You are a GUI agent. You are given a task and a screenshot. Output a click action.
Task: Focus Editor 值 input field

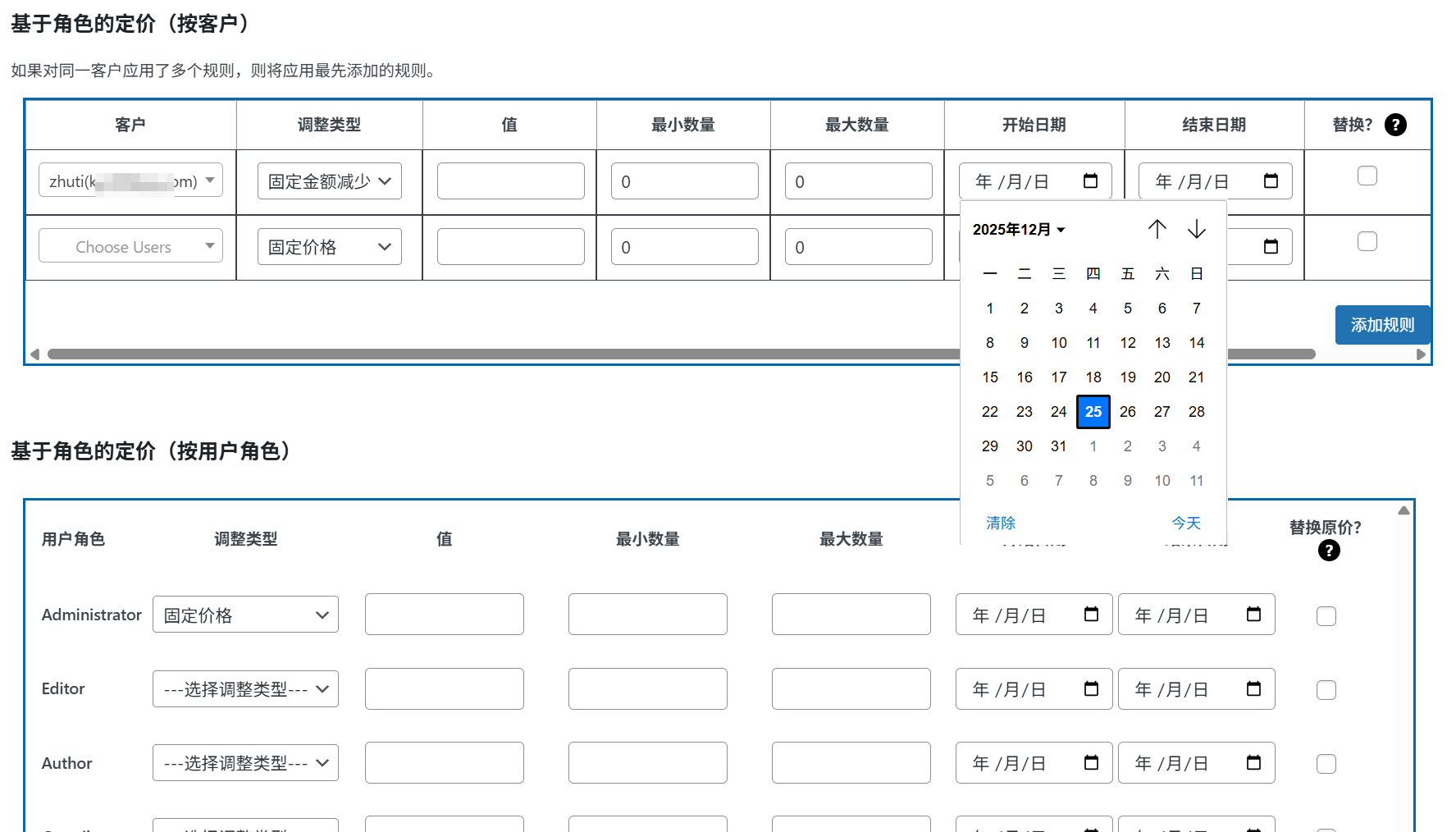[x=445, y=689]
